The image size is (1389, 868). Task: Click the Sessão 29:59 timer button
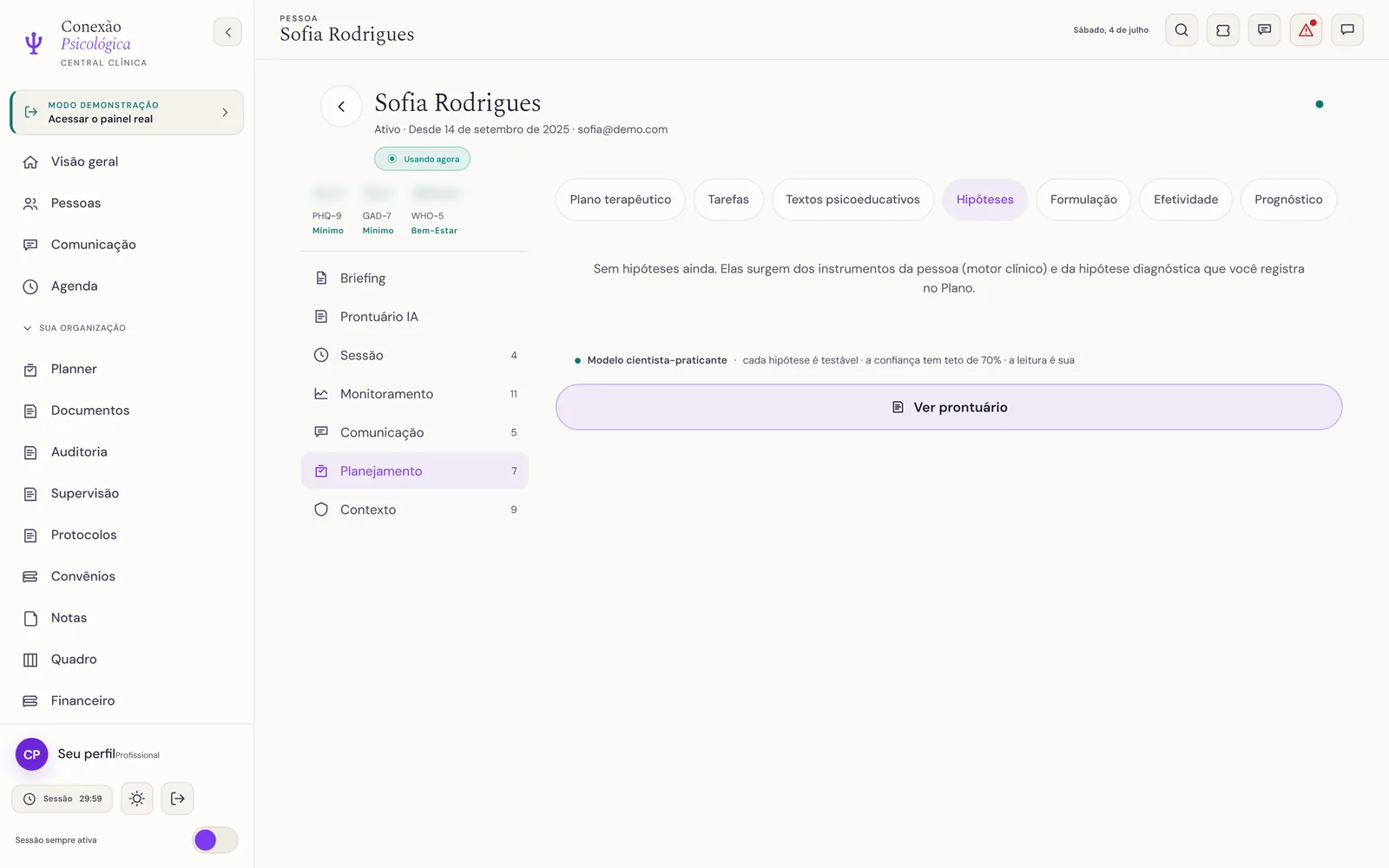click(x=63, y=799)
